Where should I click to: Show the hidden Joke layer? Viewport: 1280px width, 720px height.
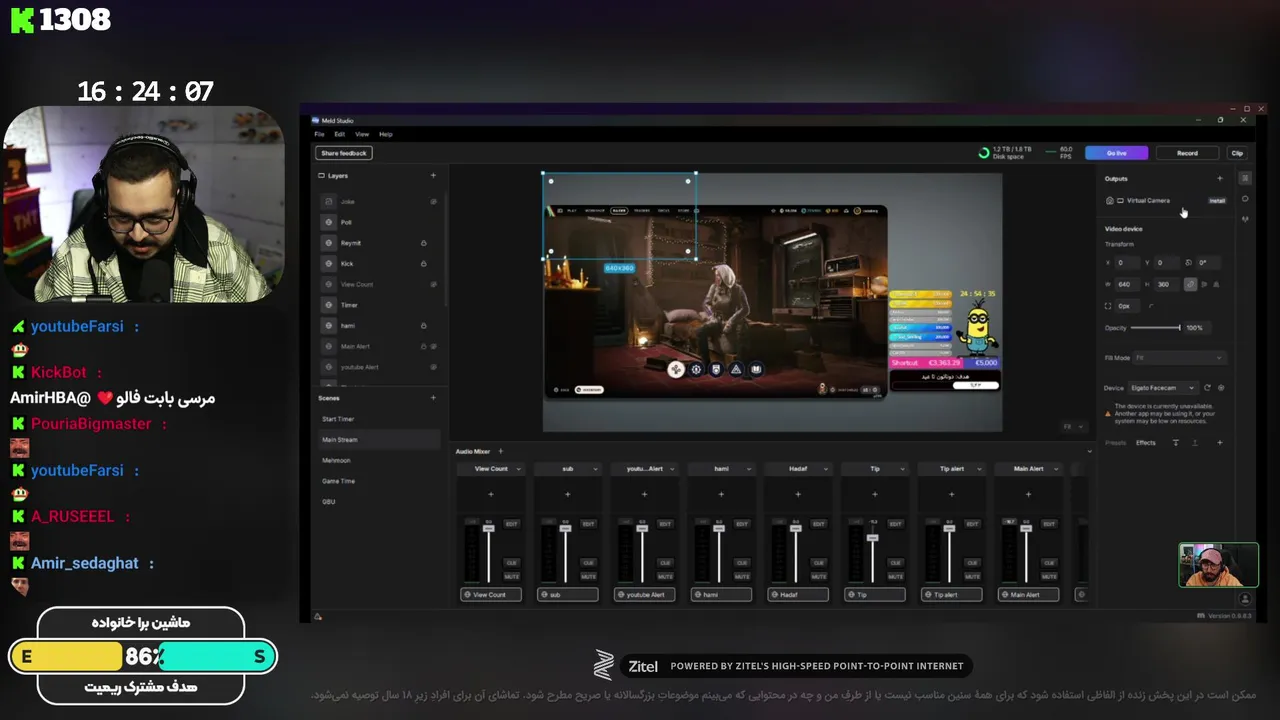tap(433, 201)
